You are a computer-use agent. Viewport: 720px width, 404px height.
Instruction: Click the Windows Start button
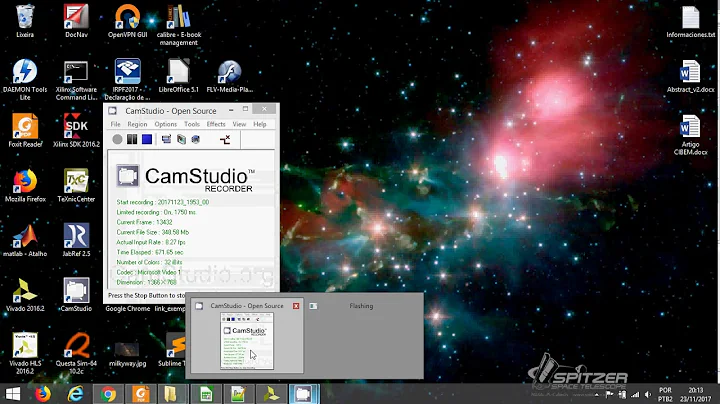[x=13, y=394]
